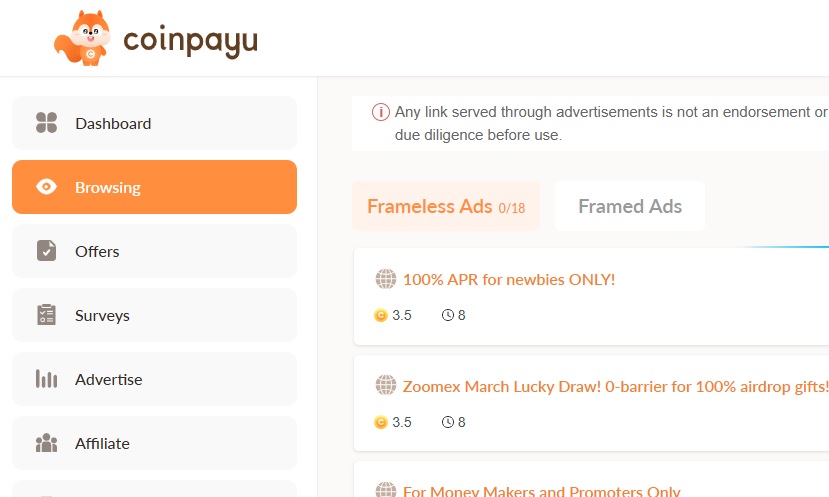Screen dimensions: 829x497
Task: Click the Dashboard four-leaf icon
Action: click(x=47, y=123)
